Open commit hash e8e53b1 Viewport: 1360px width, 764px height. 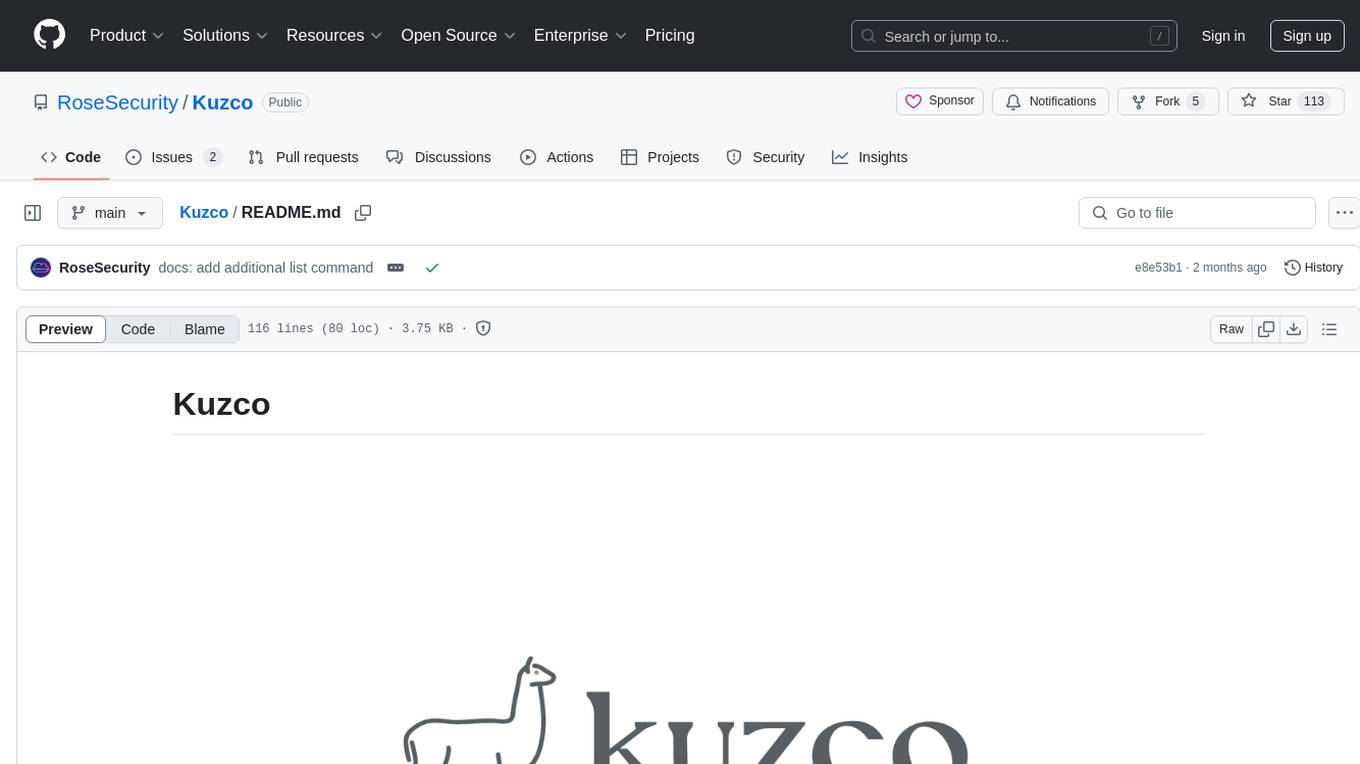coord(1158,268)
